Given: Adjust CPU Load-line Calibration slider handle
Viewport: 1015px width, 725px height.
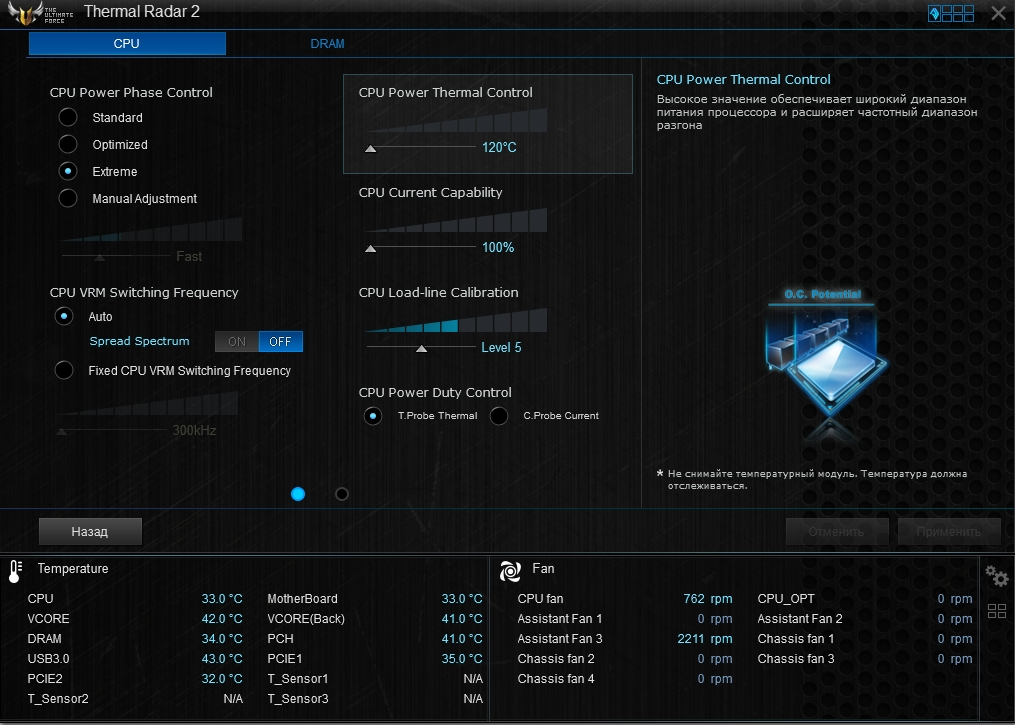Looking at the screenshot, I should coord(421,349).
